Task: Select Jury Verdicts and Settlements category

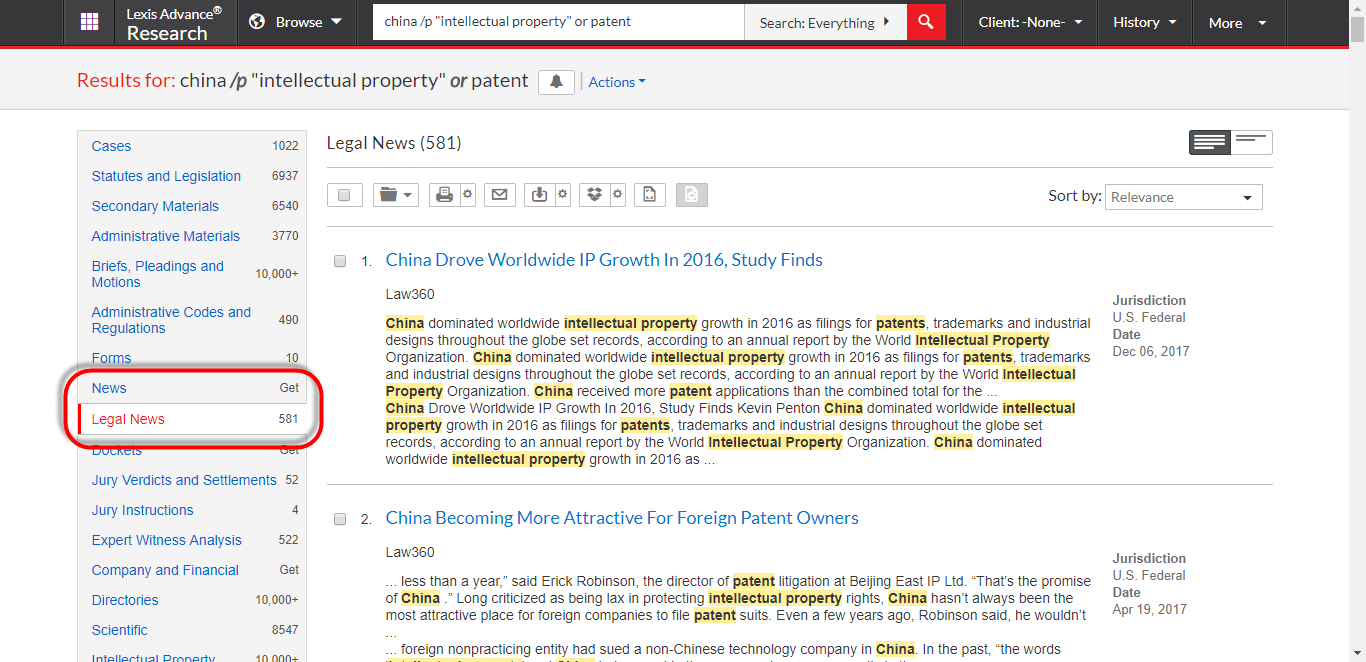Action: [184, 480]
